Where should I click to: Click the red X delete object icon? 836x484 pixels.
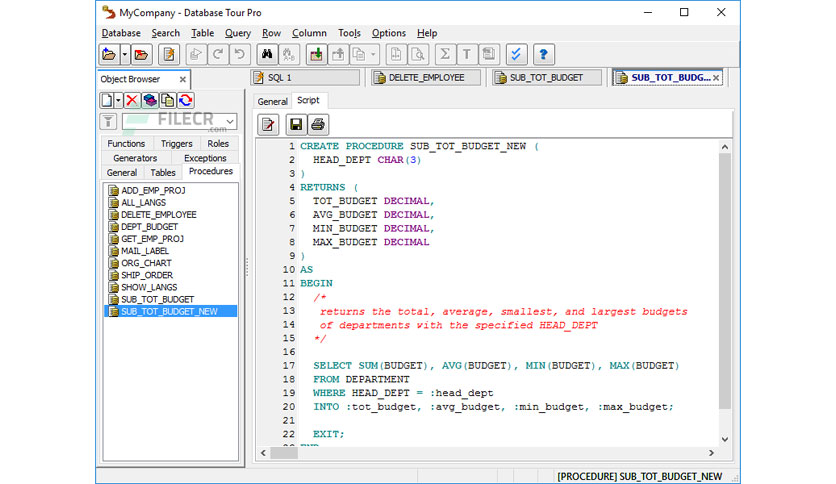click(x=132, y=100)
